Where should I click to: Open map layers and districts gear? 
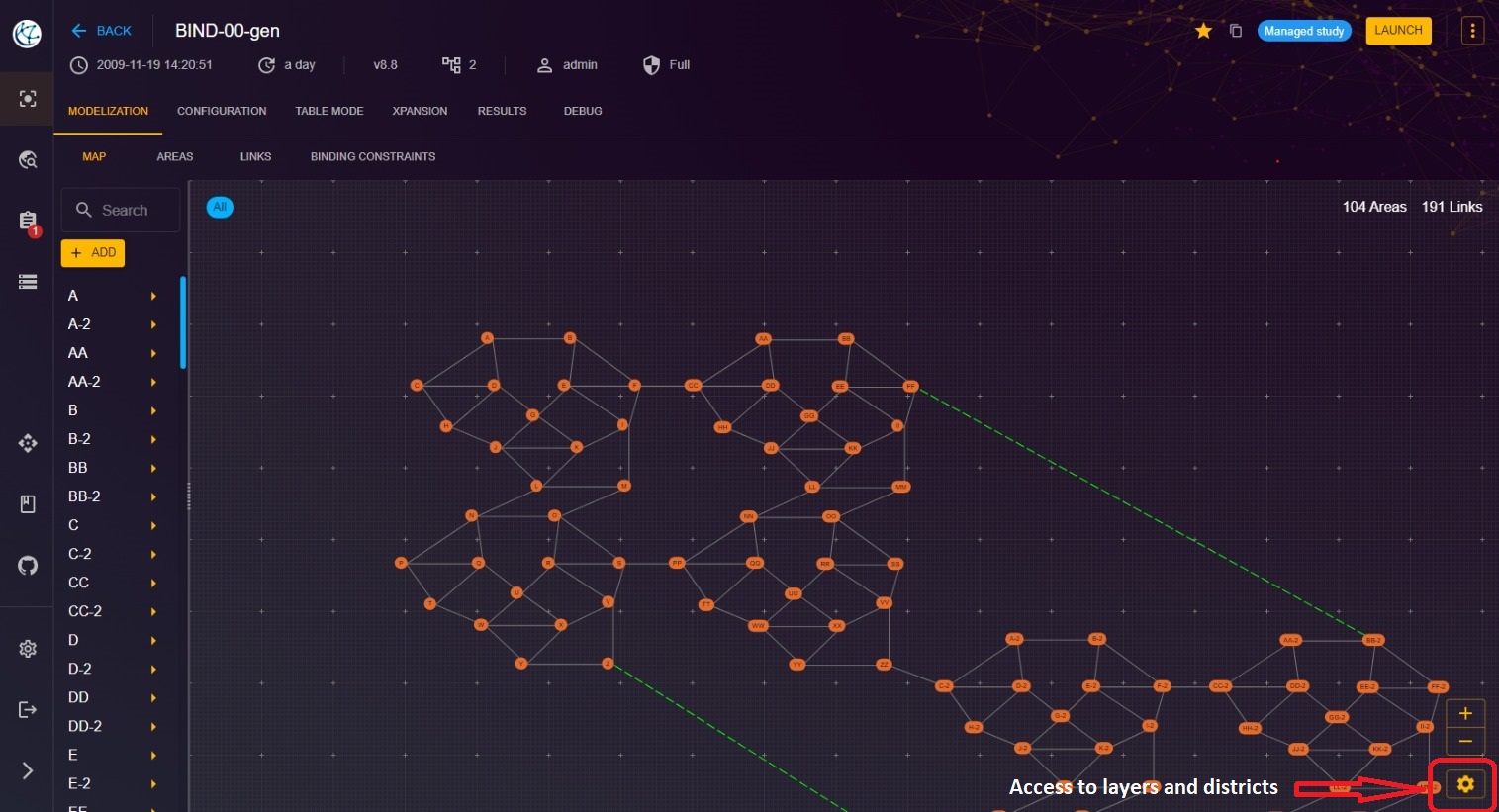click(1465, 784)
